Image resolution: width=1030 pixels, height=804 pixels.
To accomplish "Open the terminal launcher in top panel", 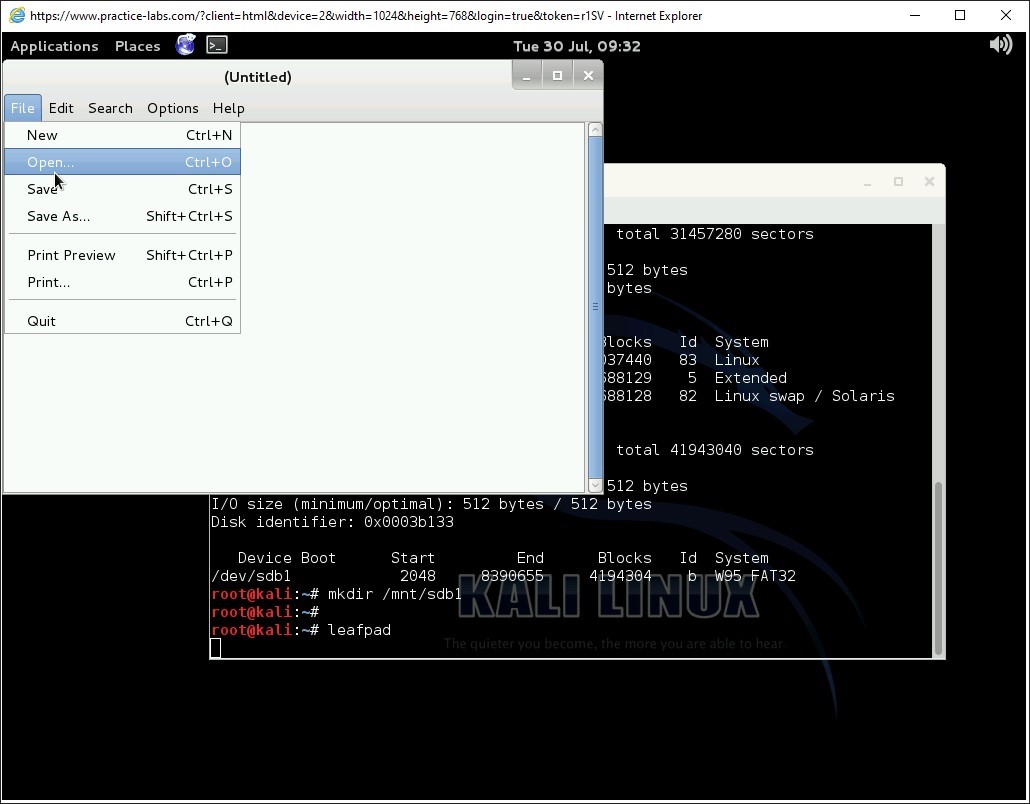I will pyautogui.click(x=217, y=45).
